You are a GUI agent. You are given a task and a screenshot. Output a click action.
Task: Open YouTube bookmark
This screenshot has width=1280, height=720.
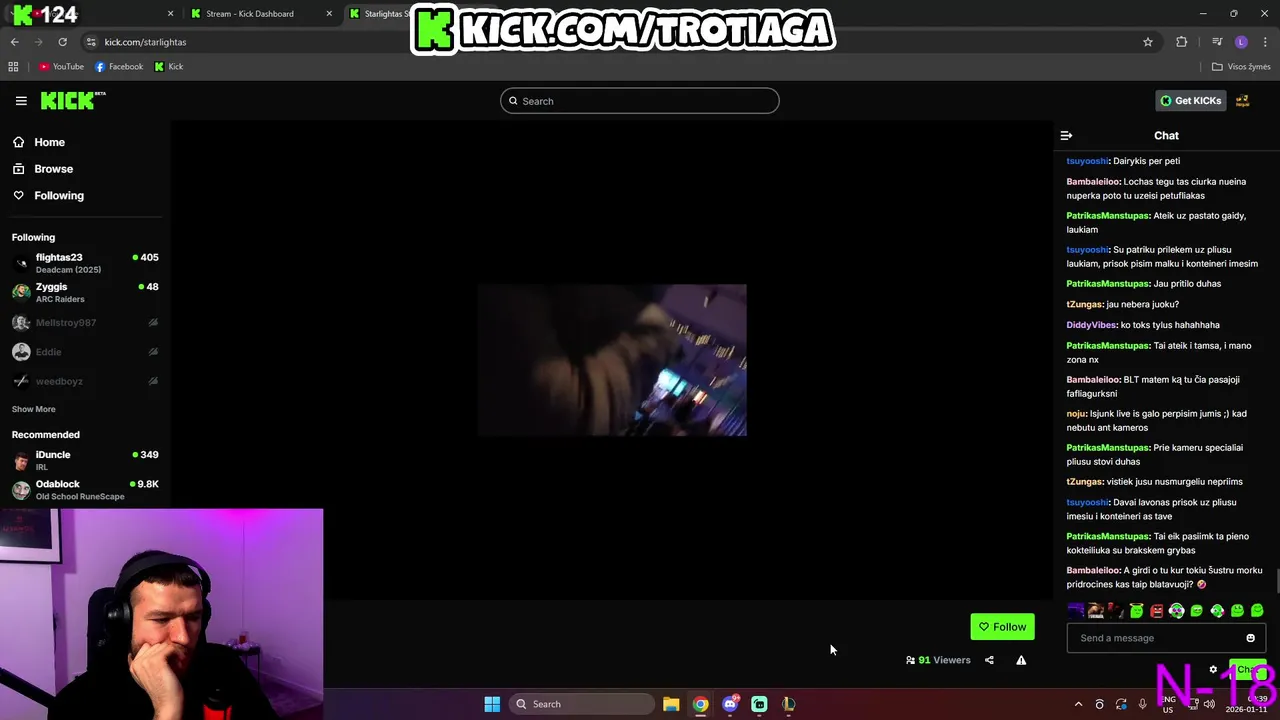(x=61, y=67)
